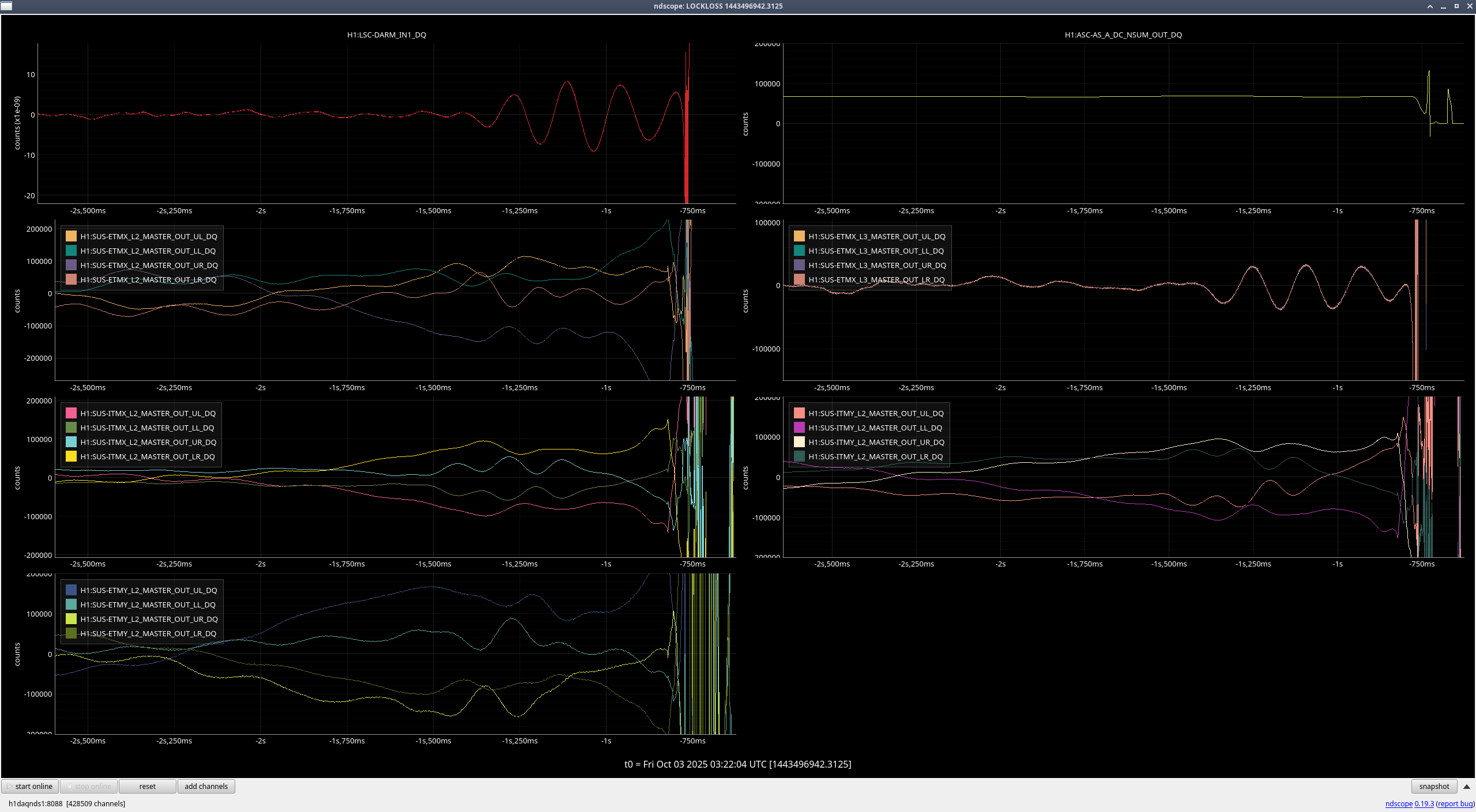
Task: Click ITMY_L2 LL magenta legend swatch
Action: click(799, 428)
